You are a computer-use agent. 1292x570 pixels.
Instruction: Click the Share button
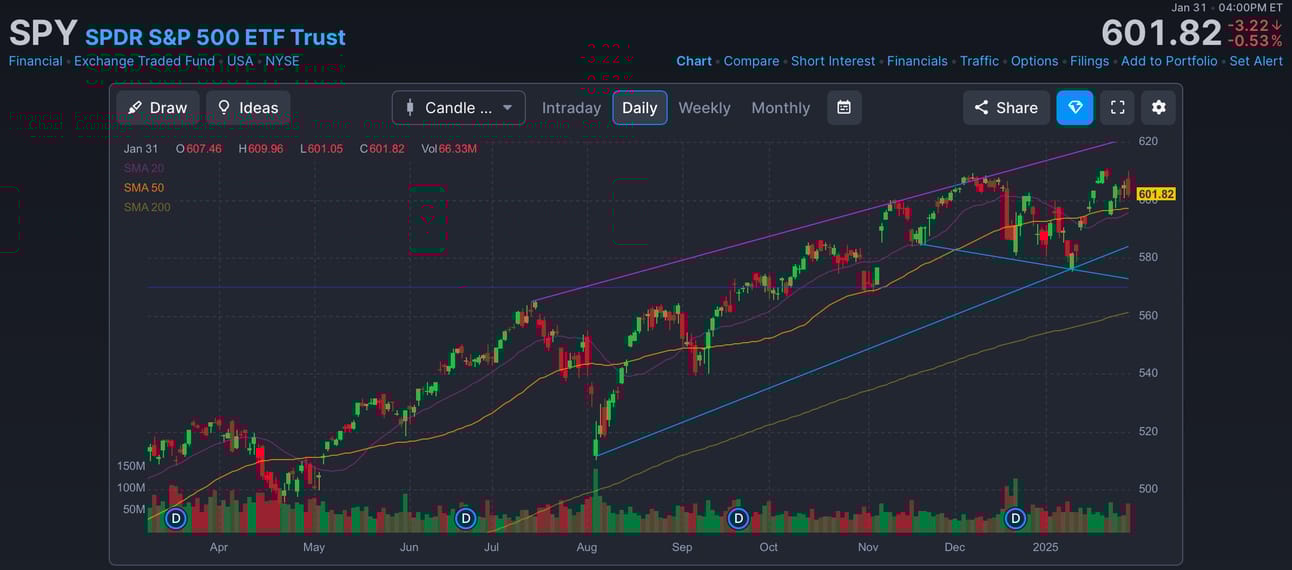point(1006,108)
